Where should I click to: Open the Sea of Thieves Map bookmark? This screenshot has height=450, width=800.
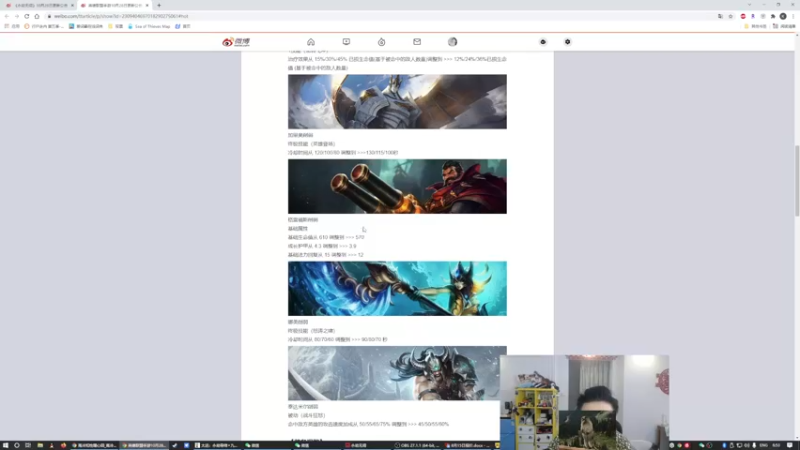pos(149,26)
